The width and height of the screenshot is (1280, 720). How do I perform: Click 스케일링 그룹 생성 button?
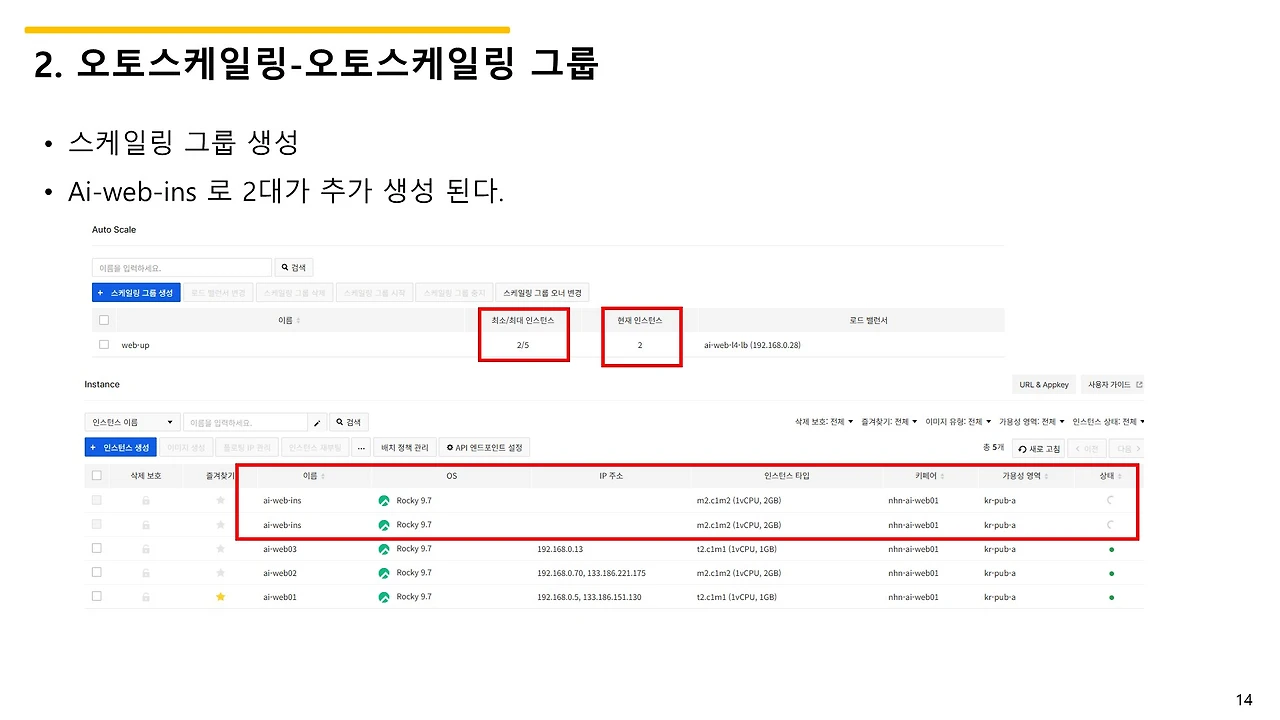136,293
